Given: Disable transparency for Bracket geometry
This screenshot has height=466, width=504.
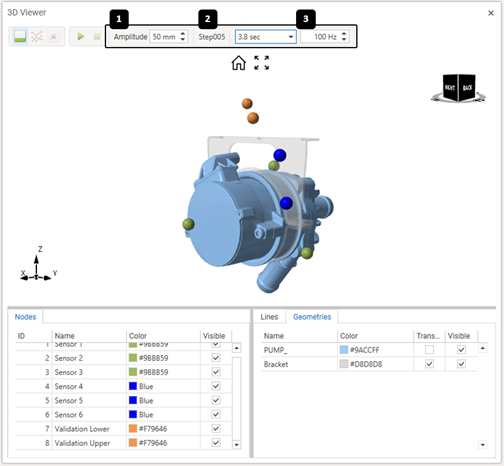Looking at the screenshot, I should click(x=429, y=364).
